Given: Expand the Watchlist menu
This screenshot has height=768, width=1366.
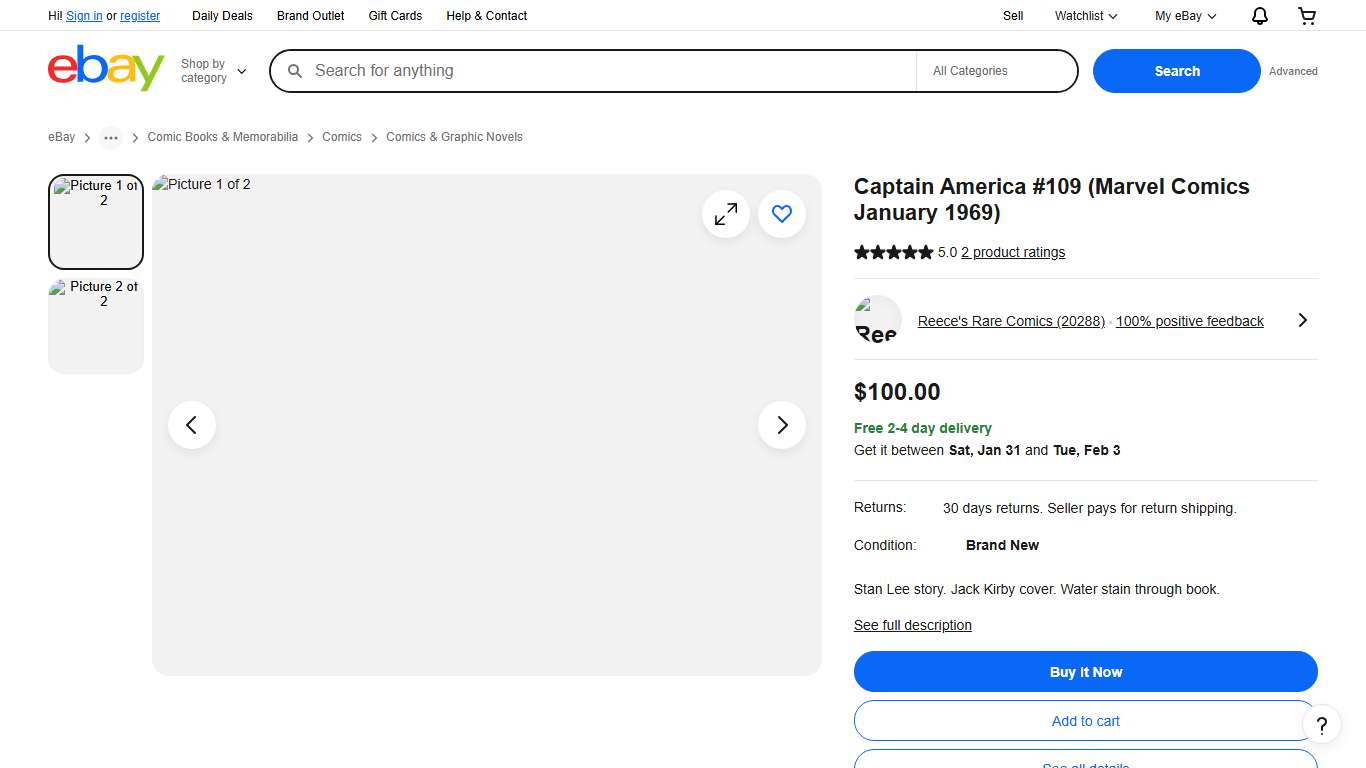Looking at the screenshot, I should point(1086,16).
